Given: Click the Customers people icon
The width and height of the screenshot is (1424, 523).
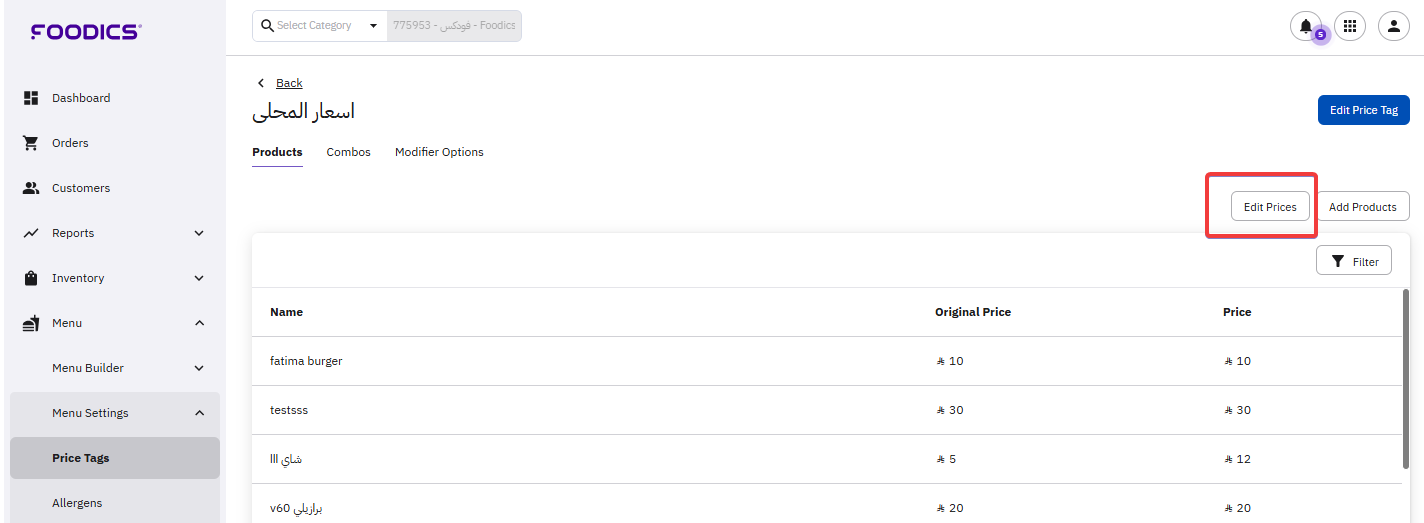Looking at the screenshot, I should tap(31, 188).
